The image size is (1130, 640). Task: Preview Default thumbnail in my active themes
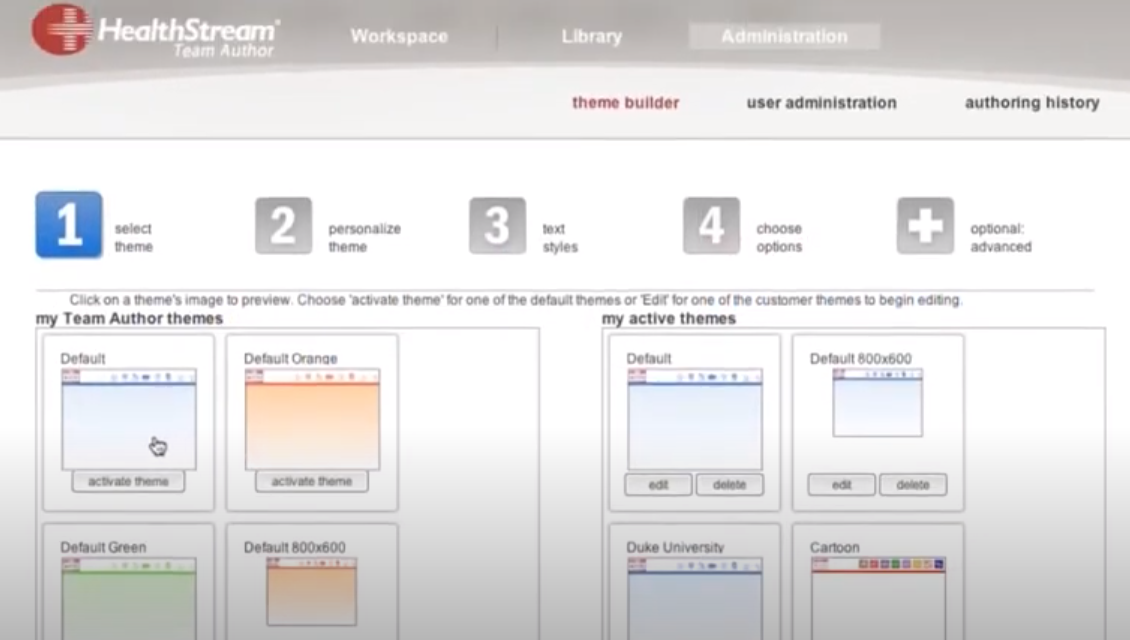(695, 419)
